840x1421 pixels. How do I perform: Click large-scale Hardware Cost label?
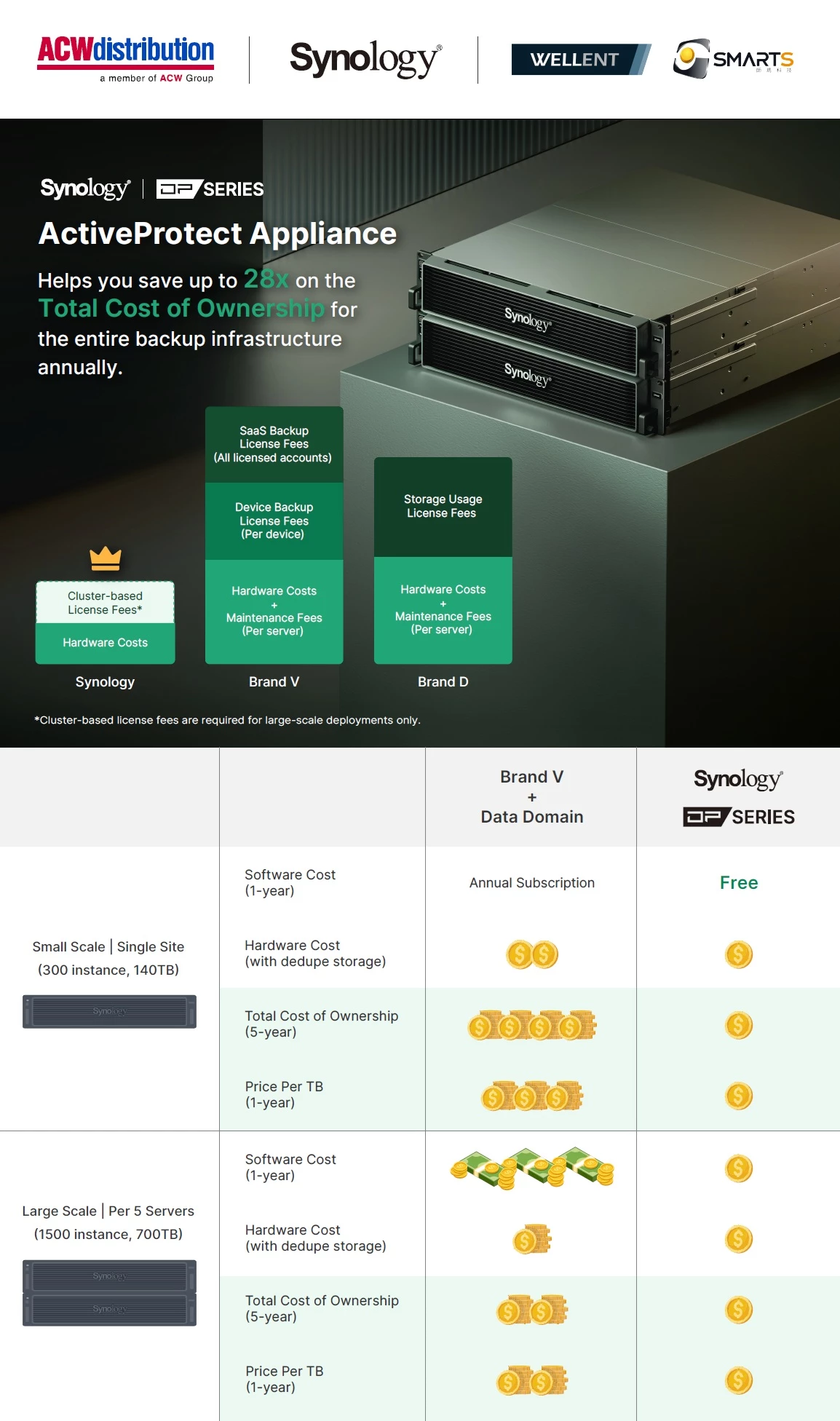(315, 1238)
